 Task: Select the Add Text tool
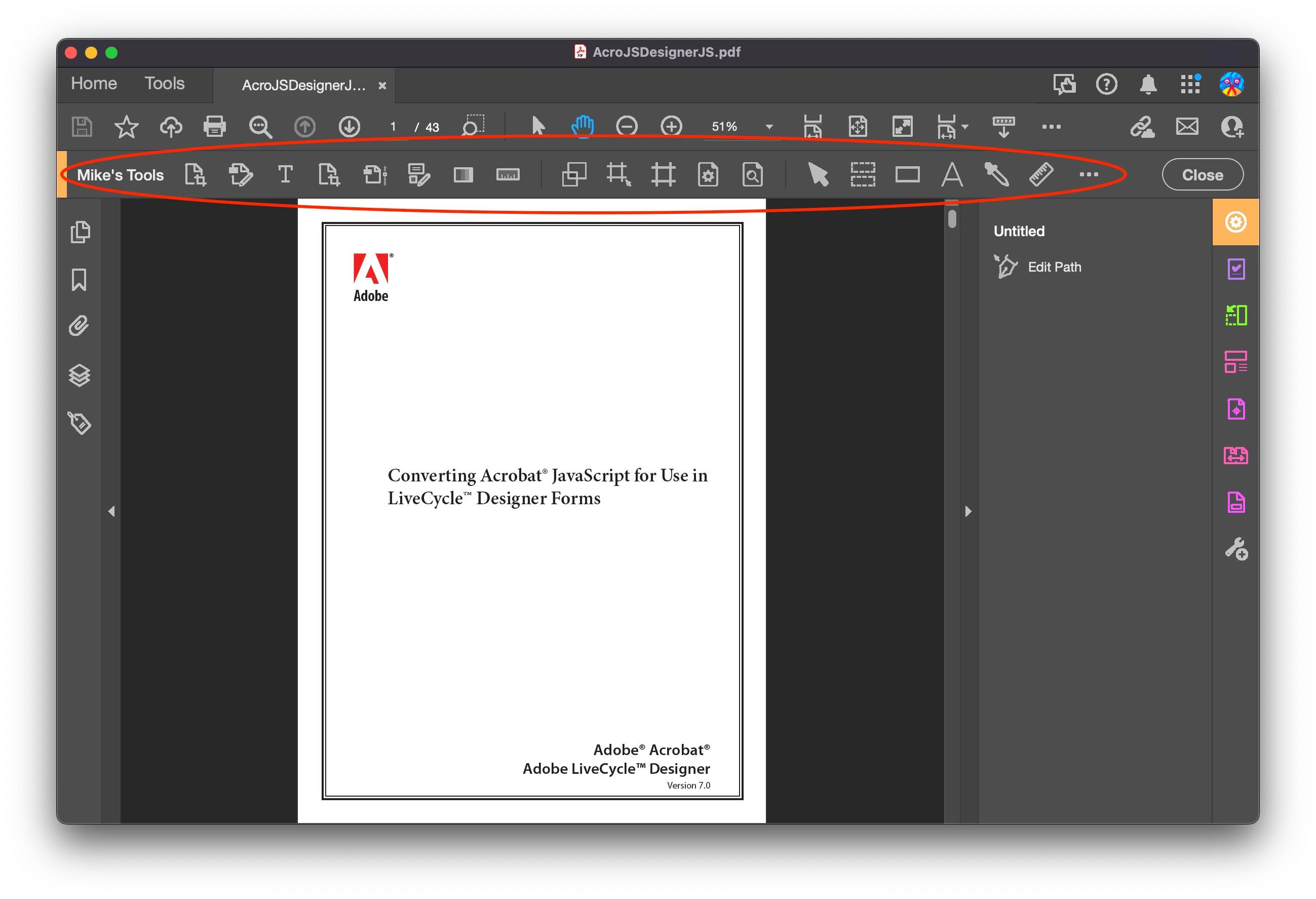(x=285, y=174)
